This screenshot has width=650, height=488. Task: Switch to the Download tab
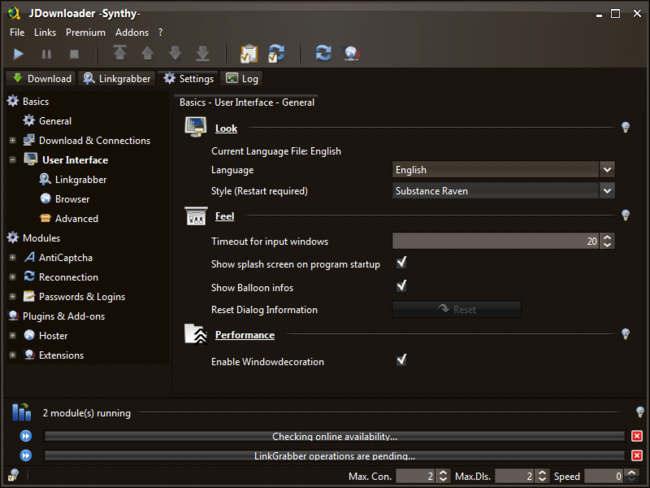tap(42, 78)
